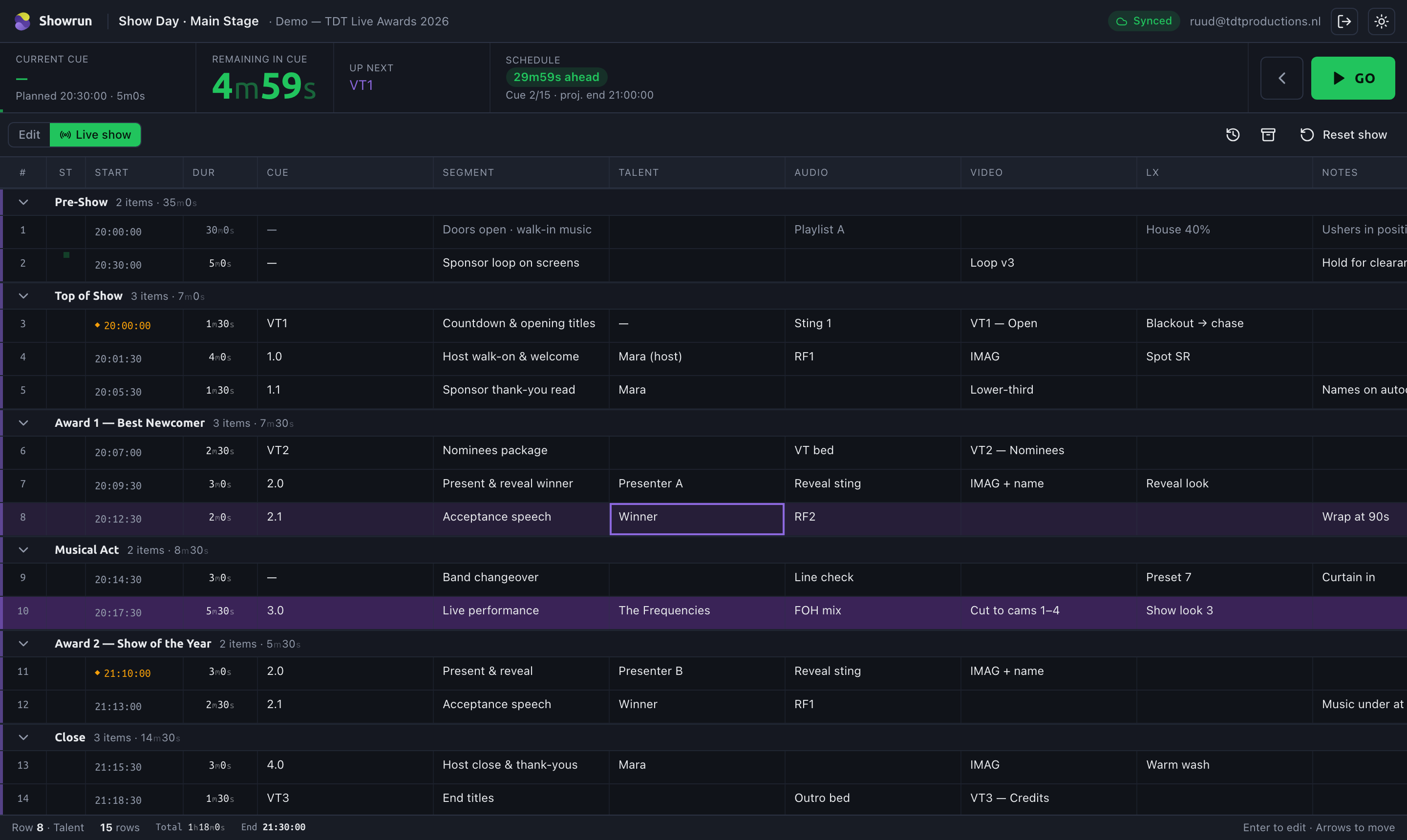Select the 'Curtain in' notes cell
Screen dimensions: 1407x840
(x=1360, y=579)
